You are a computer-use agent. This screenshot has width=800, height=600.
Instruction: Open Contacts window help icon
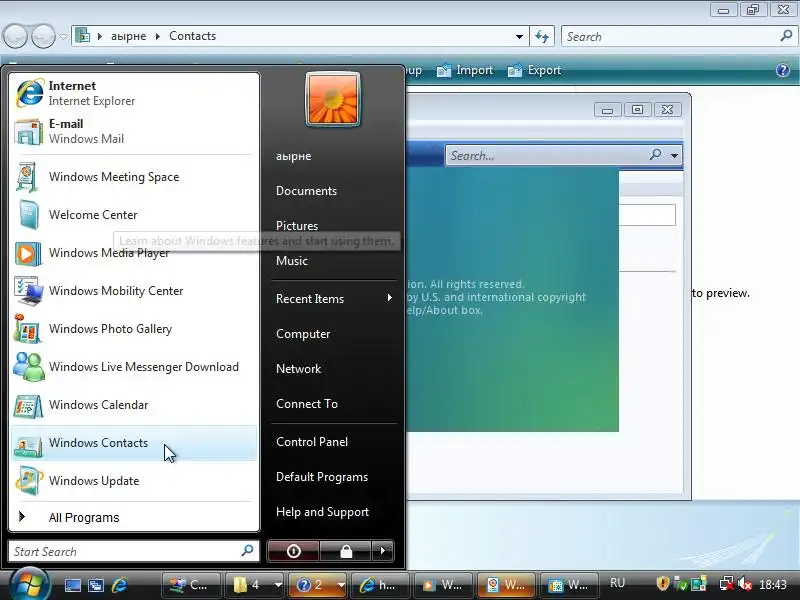click(783, 70)
